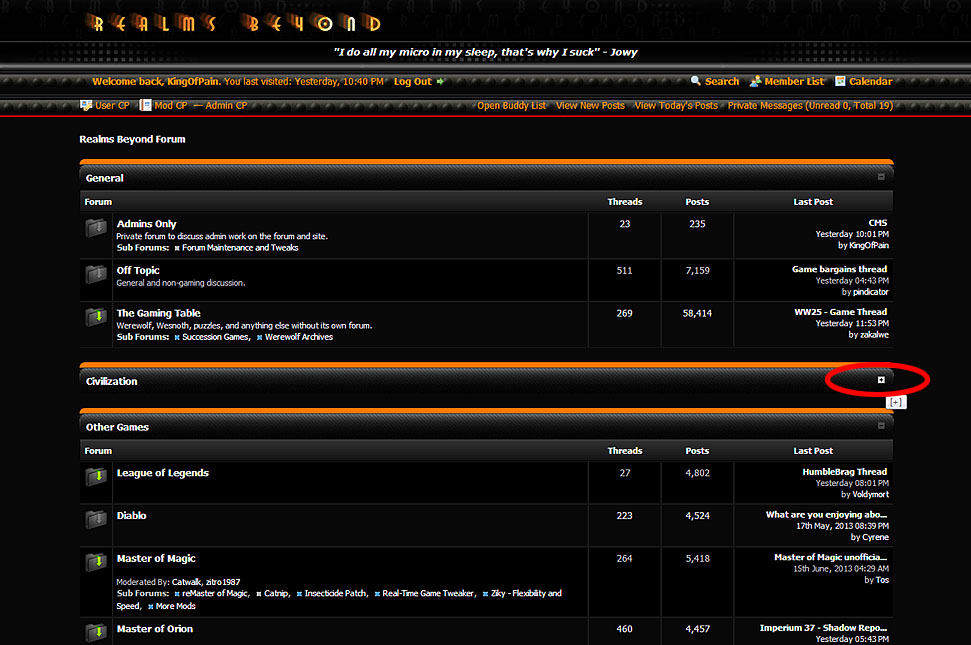This screenshot has width=971, height=645.
Task: Click the Mod CP icon
Action: 146,105
